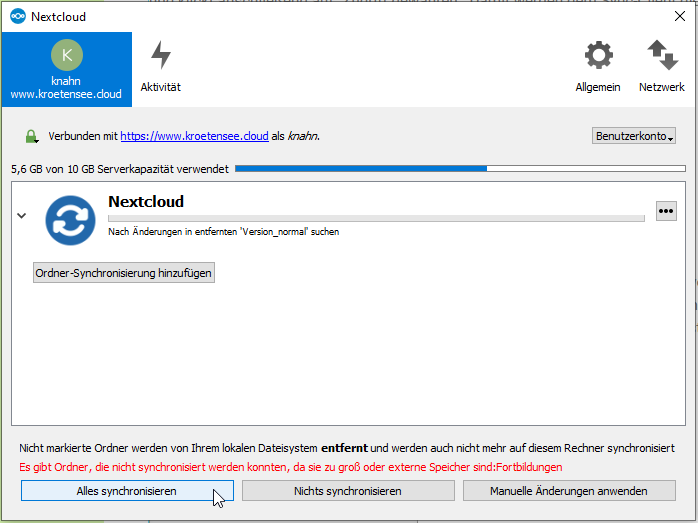Click the green lock connection icon
Image resolution: width=698 pixels, height=523 pixels.
[x=31, y=136]
